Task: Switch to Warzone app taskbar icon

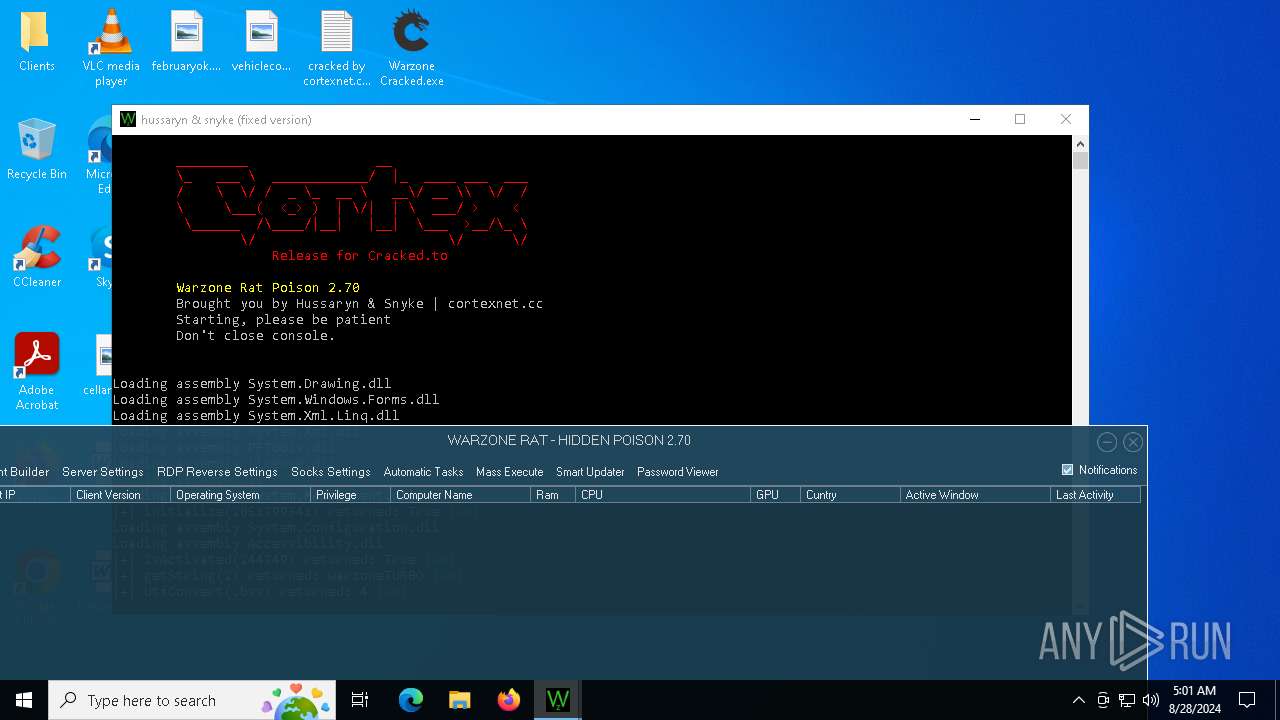Action: (558, 700)
